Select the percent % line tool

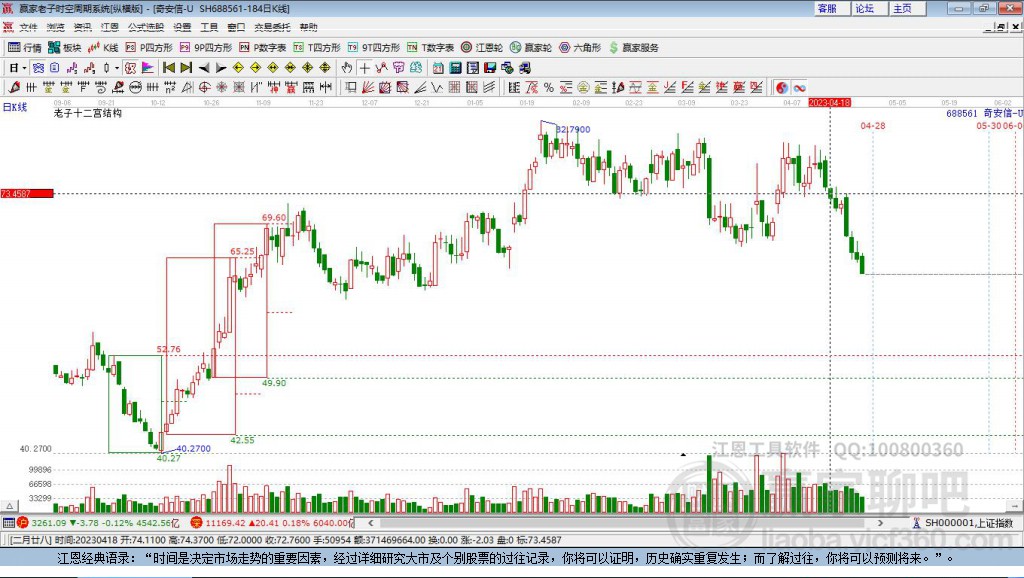(549, 87)
